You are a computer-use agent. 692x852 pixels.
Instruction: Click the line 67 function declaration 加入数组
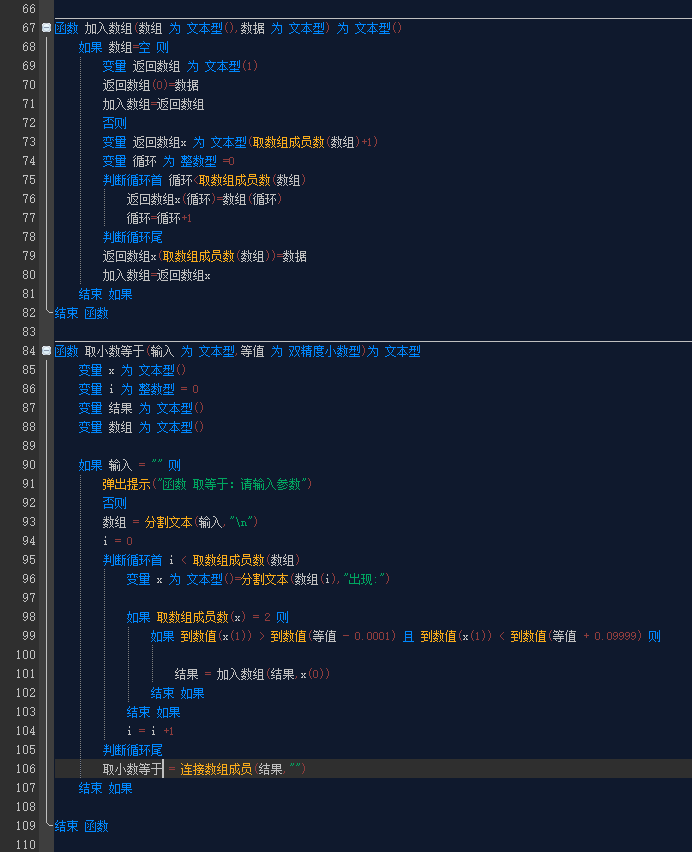tap(228, 28)
